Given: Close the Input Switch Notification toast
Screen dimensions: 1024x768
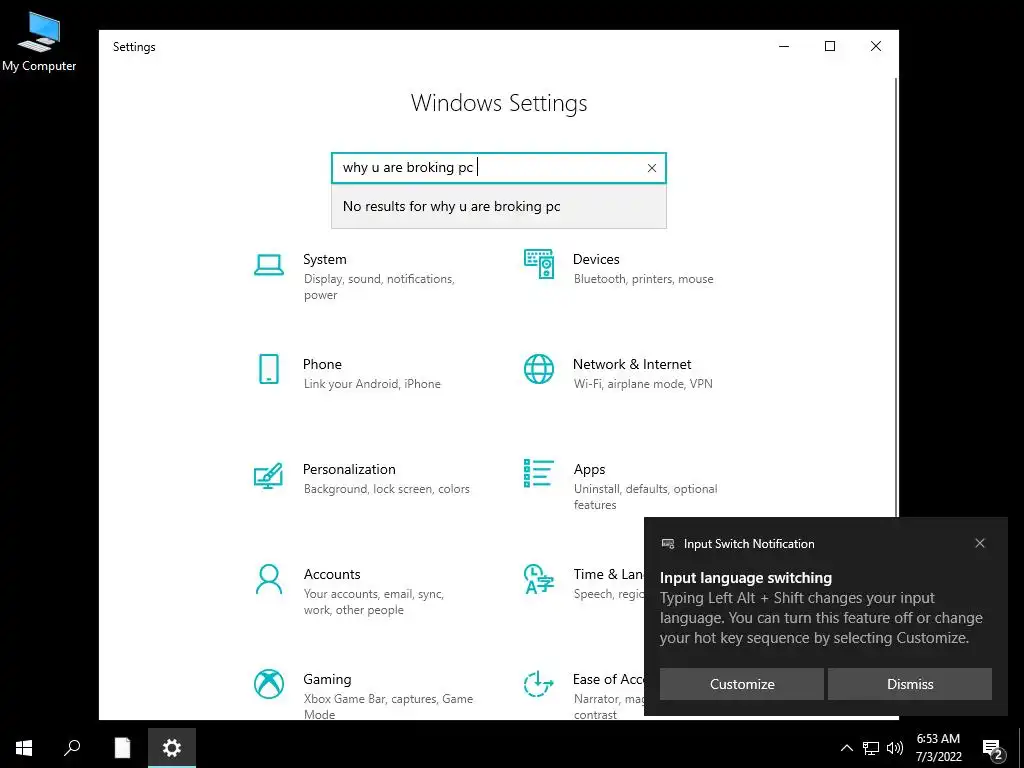Looking at the screenshot, I should (980, 543).
